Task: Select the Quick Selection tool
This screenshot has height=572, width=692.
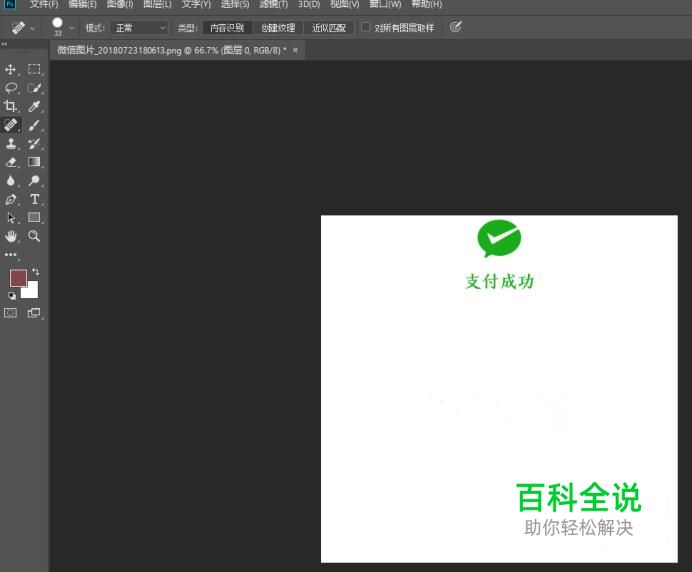Action: click(x=34, y=88)
